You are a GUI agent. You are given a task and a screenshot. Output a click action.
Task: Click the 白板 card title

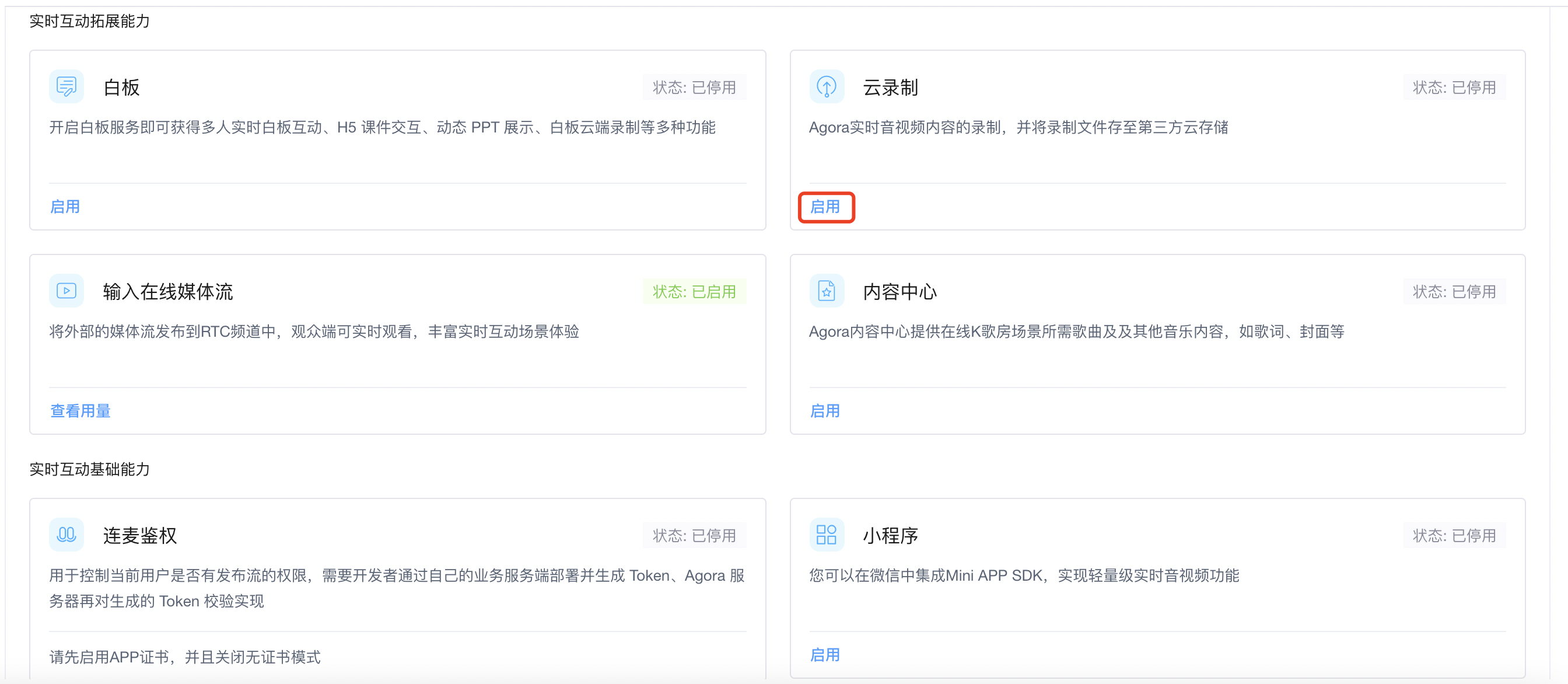tap(122, 87)
